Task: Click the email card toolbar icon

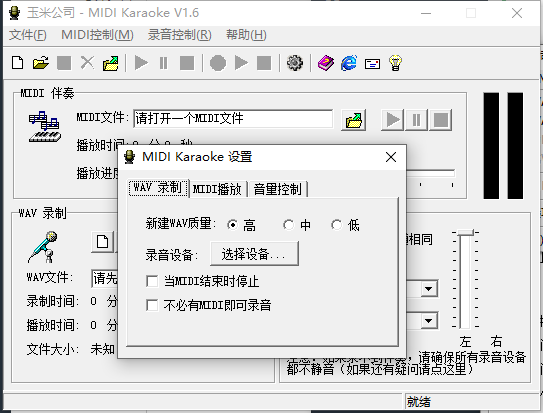Action: [x=372, y=64]
